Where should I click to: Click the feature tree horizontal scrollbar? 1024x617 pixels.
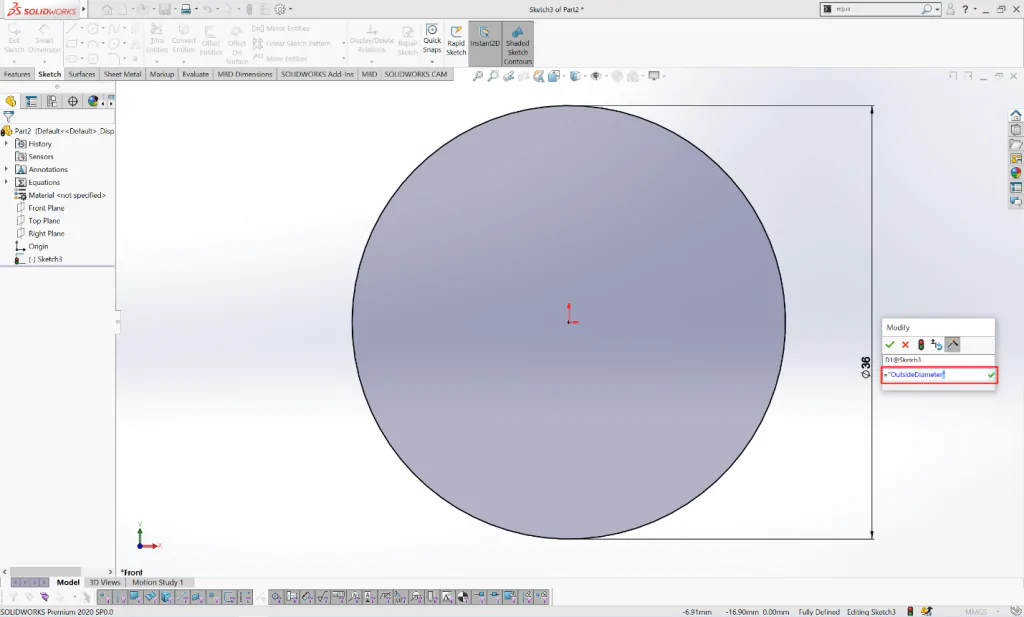click(45, 572)
